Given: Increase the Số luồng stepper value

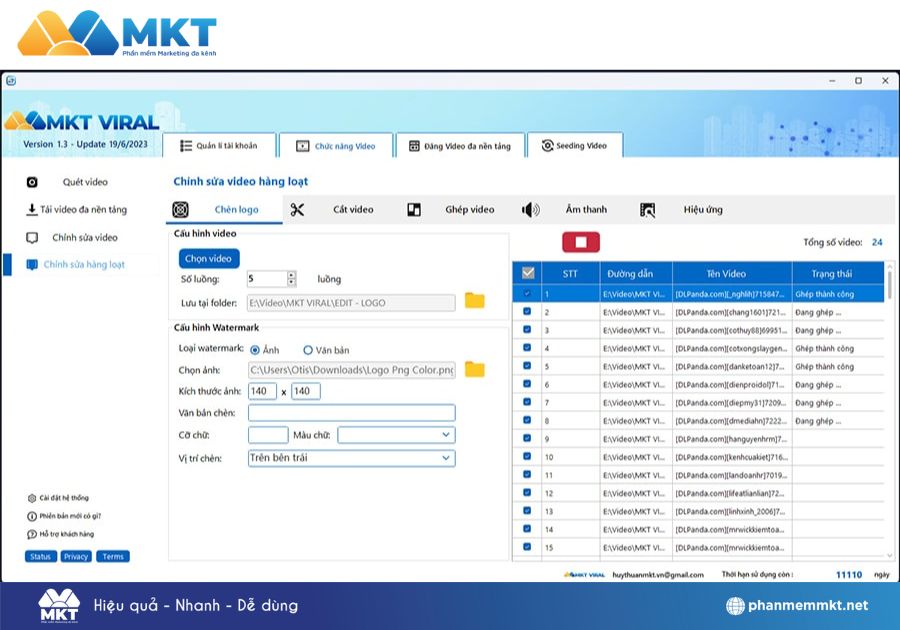Looking at the screenshot, I should [291, 275].
